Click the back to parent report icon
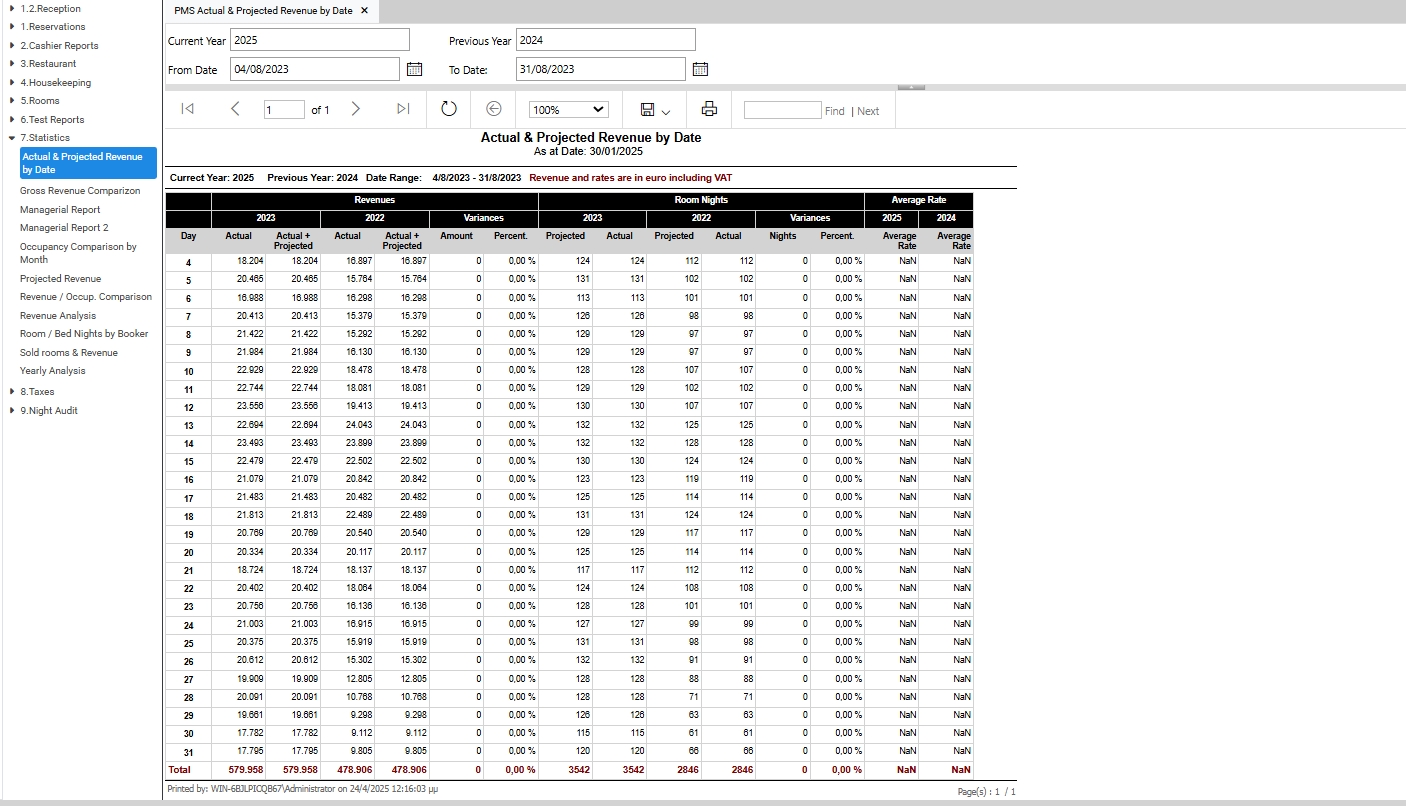The image size is (1406, 806). click(x=493, y=109)
